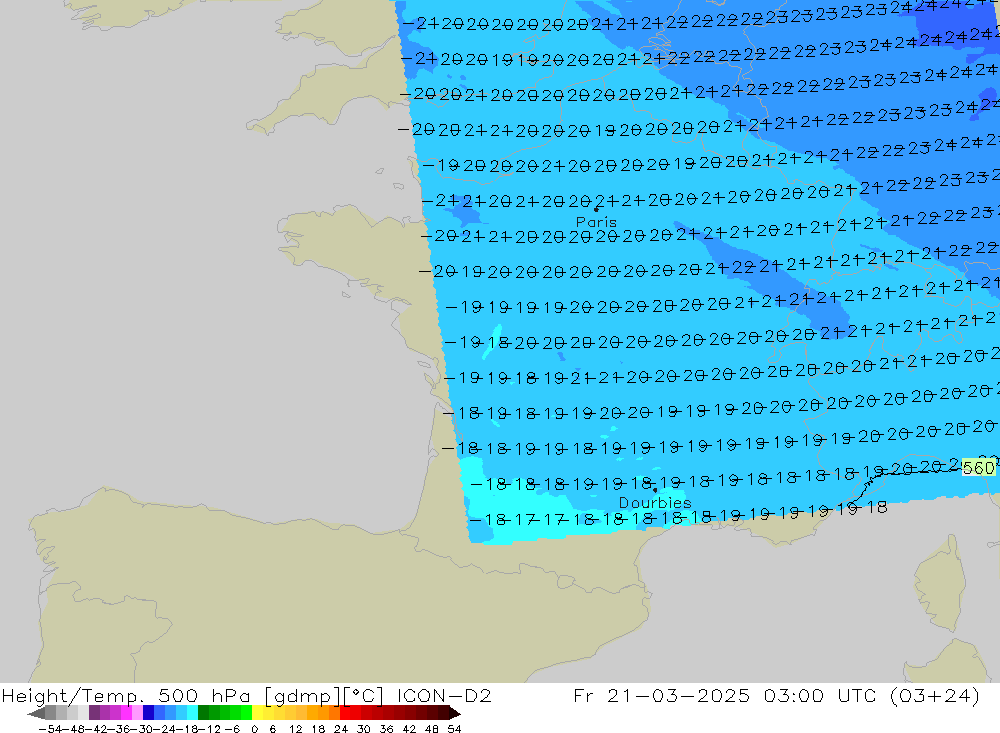This screenshot has height=733, width=1000.
Task: Click the gray left arrow of color scale
Action: point(36,713)
